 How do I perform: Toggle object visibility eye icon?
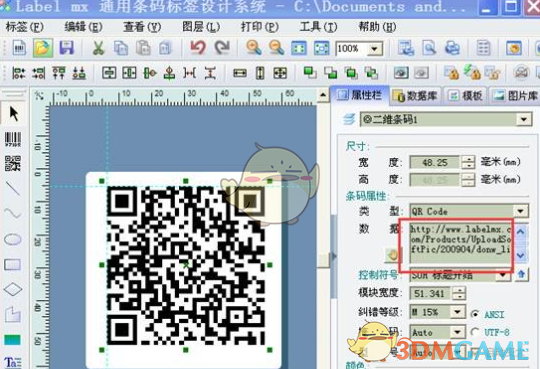click(x=401, y=73)
